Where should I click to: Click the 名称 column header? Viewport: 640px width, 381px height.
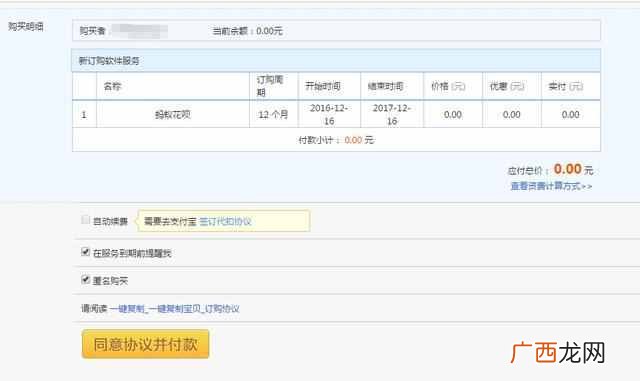click(173, 86)
